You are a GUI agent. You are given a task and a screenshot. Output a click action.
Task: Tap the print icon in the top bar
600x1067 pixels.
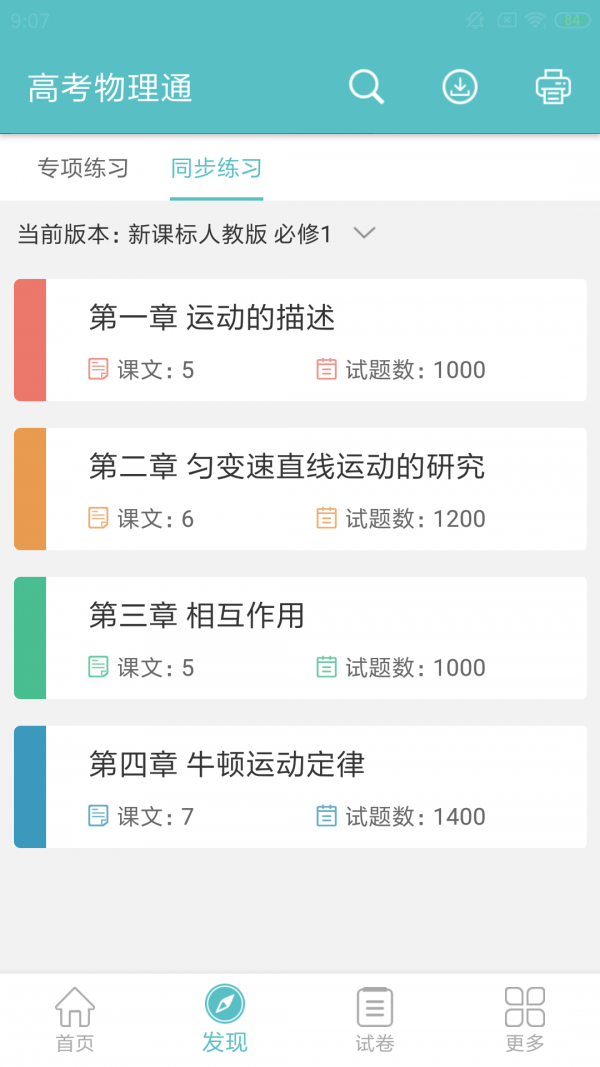pos(552,87)
